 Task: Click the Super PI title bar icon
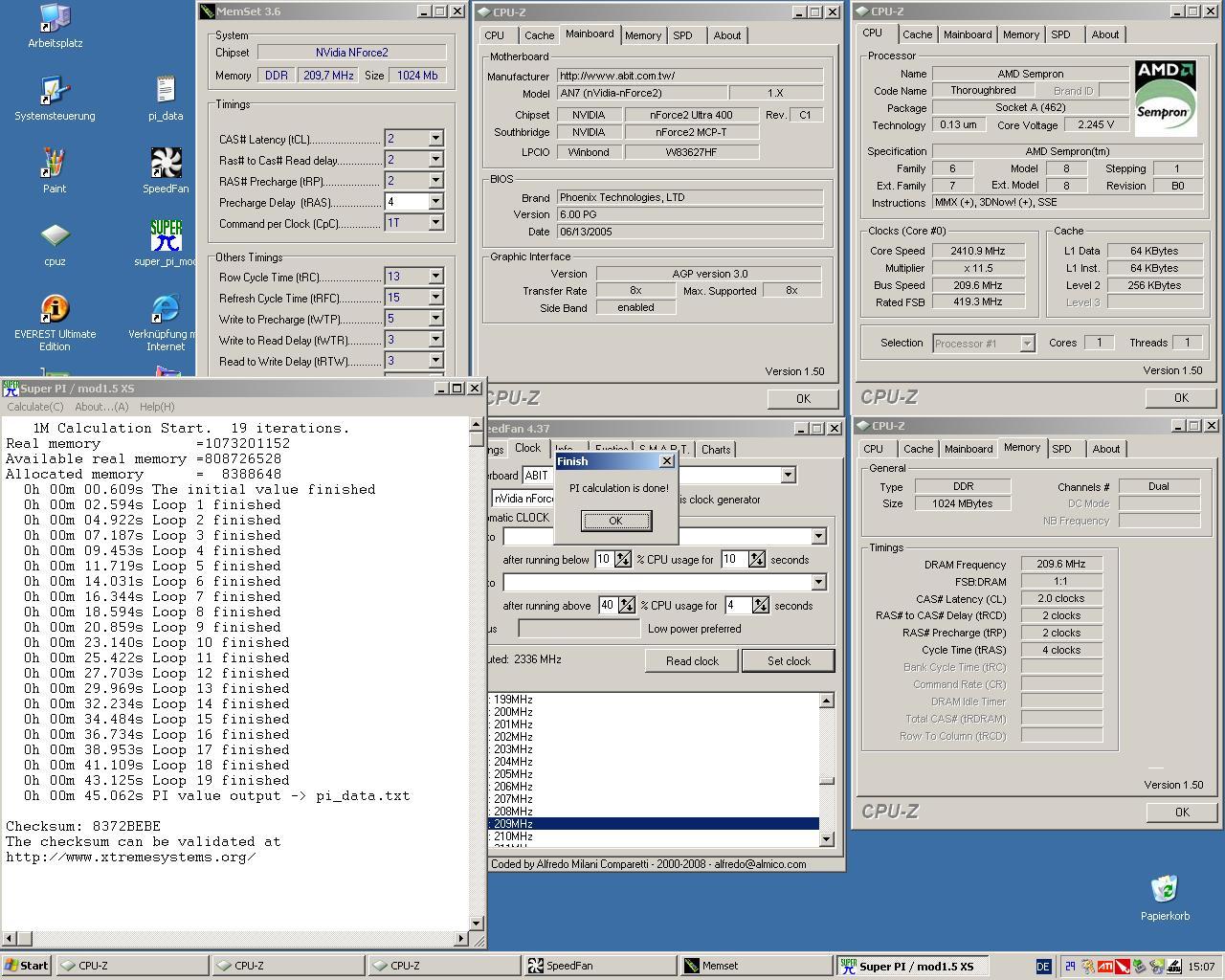11,389
